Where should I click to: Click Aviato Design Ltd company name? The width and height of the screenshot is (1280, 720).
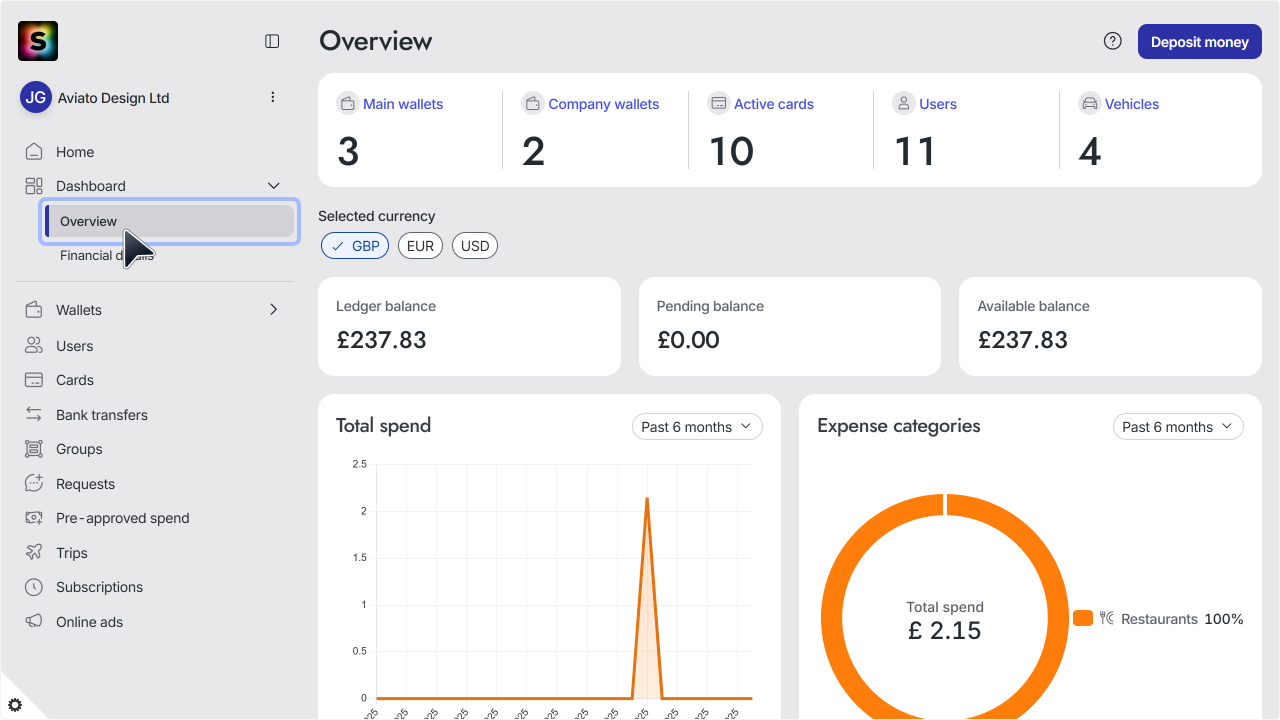click(x=114, y=98)
